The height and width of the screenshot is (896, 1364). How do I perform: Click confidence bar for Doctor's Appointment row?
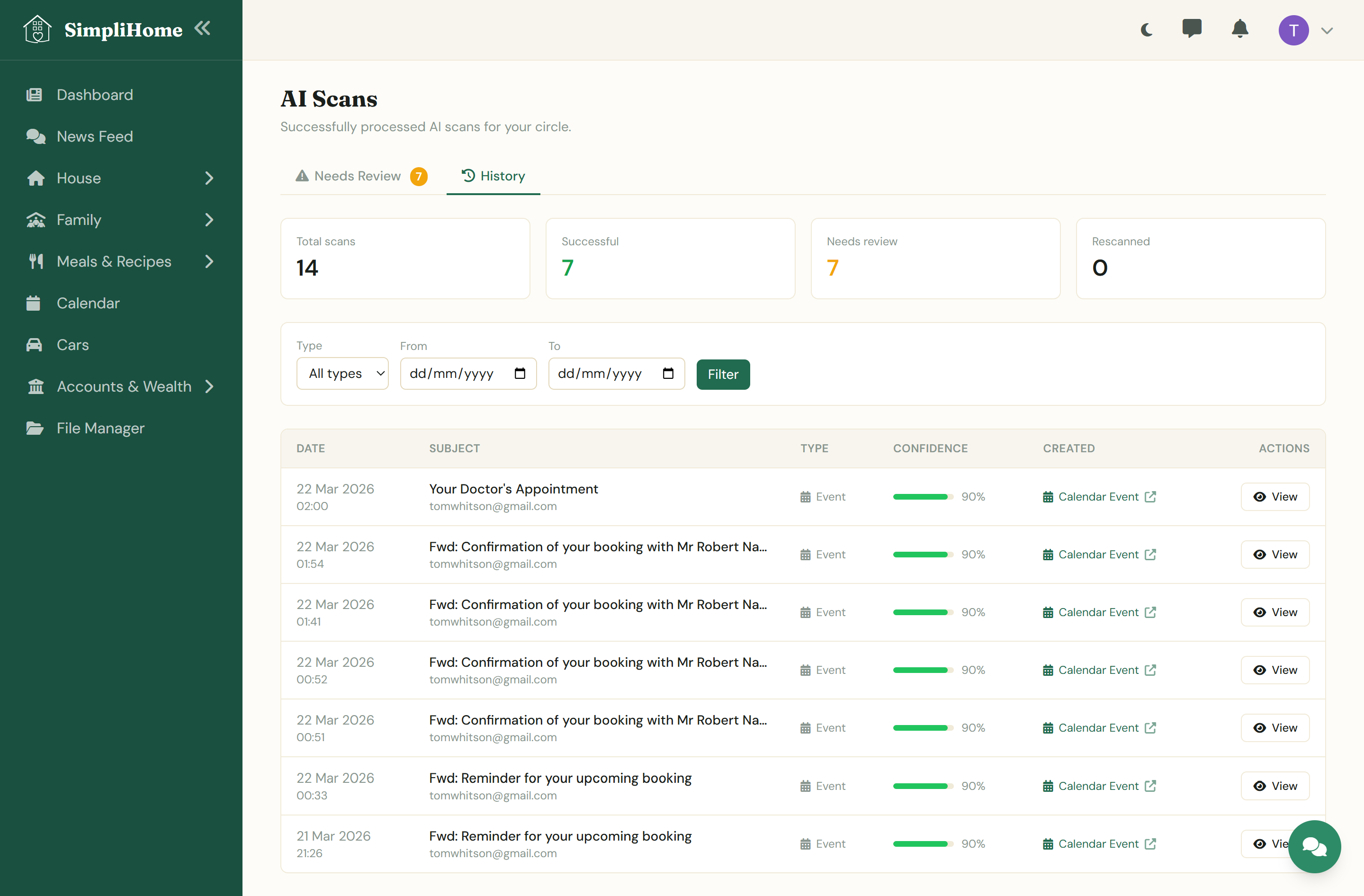923,497
